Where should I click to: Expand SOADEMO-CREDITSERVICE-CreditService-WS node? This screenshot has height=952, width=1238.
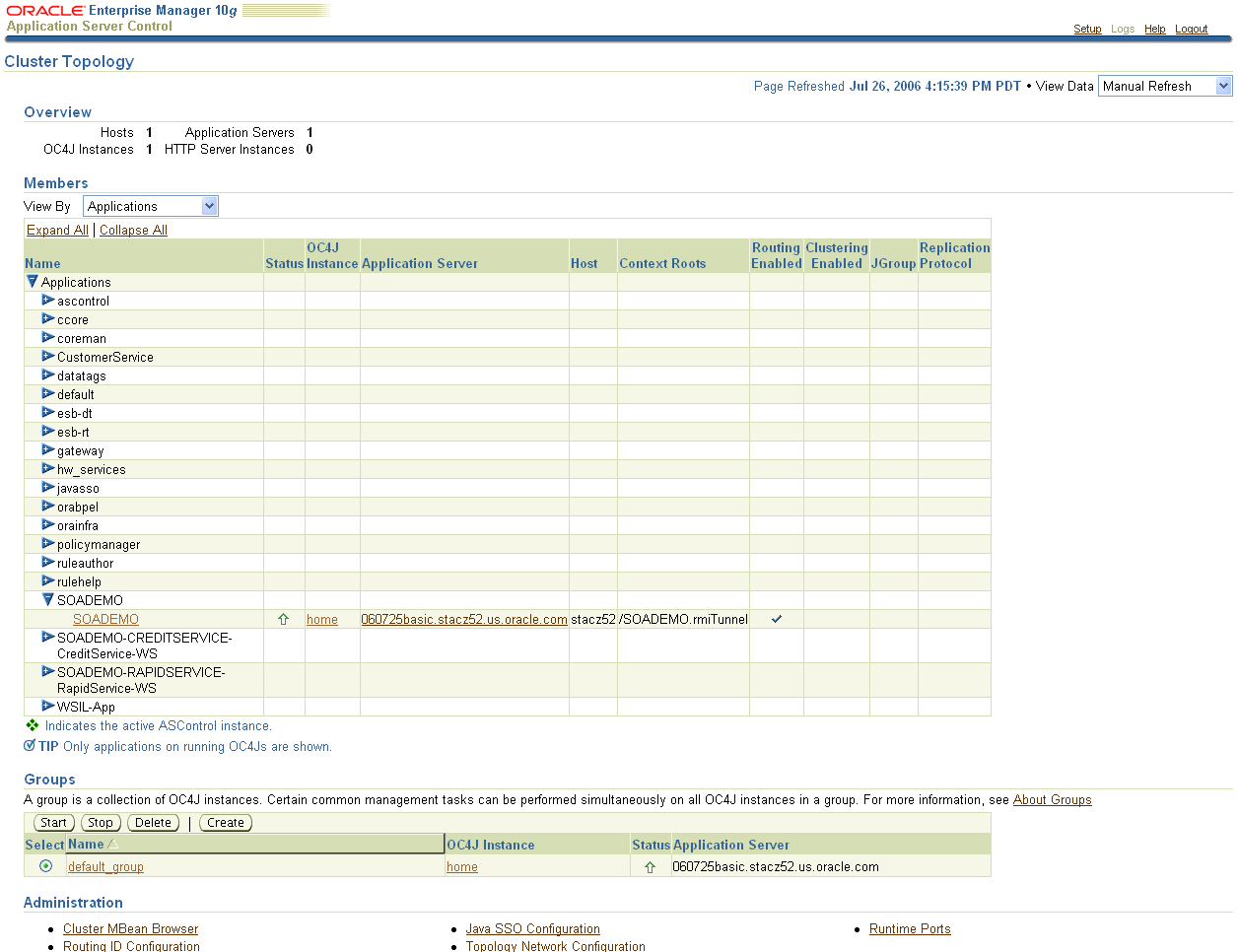coord(47,638)
